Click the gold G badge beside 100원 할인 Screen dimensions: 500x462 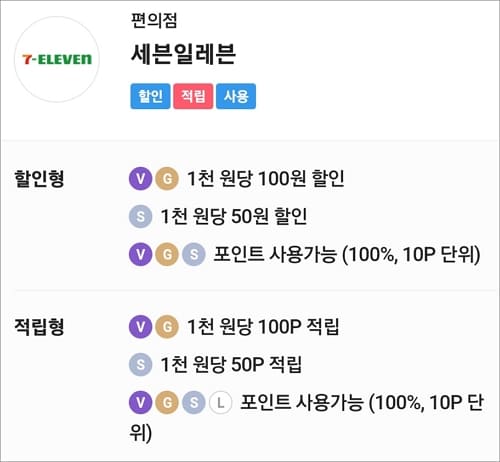click(x=167, y=179)
